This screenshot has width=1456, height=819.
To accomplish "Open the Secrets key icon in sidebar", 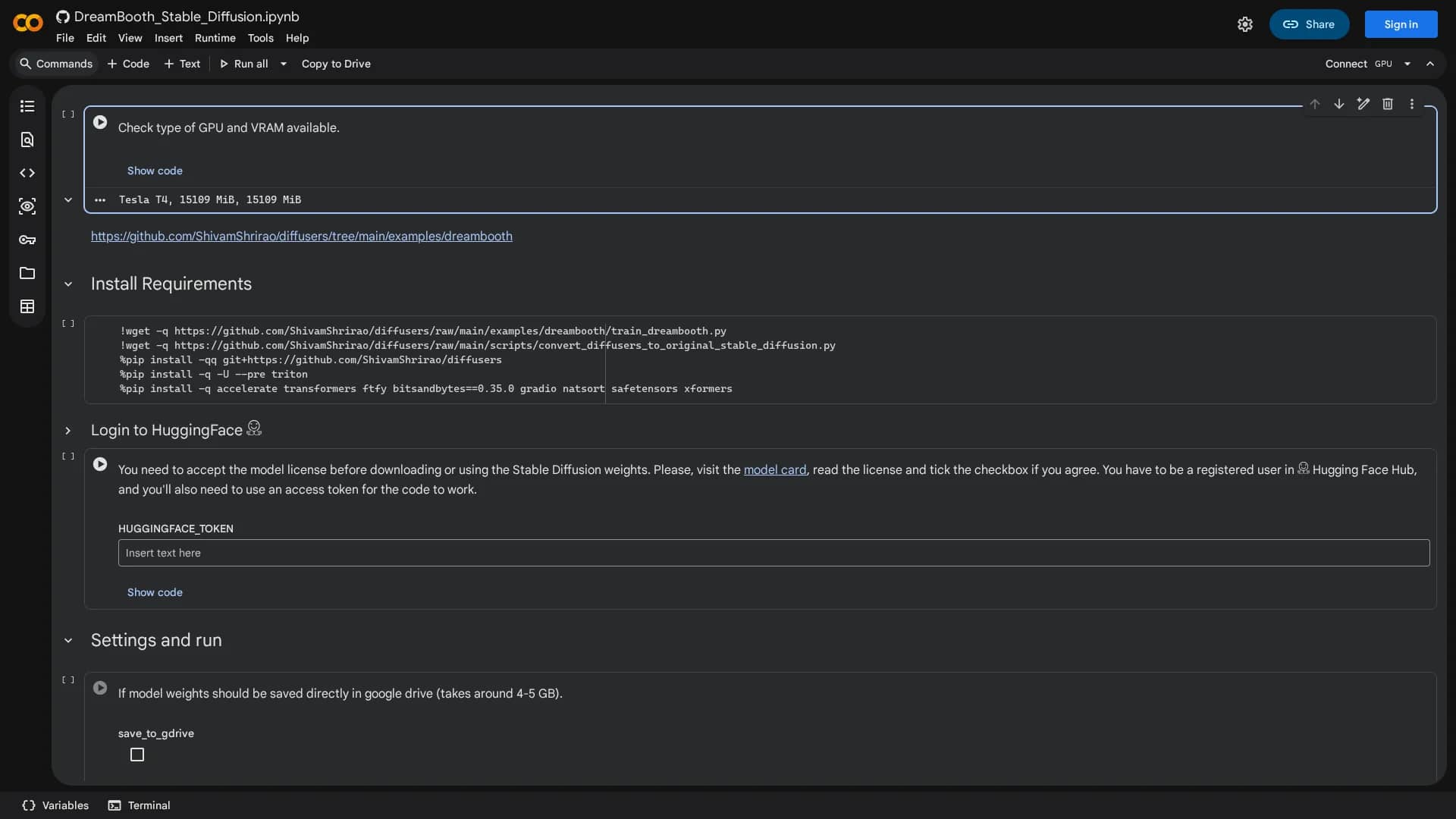I will click(x=27, y=240).
